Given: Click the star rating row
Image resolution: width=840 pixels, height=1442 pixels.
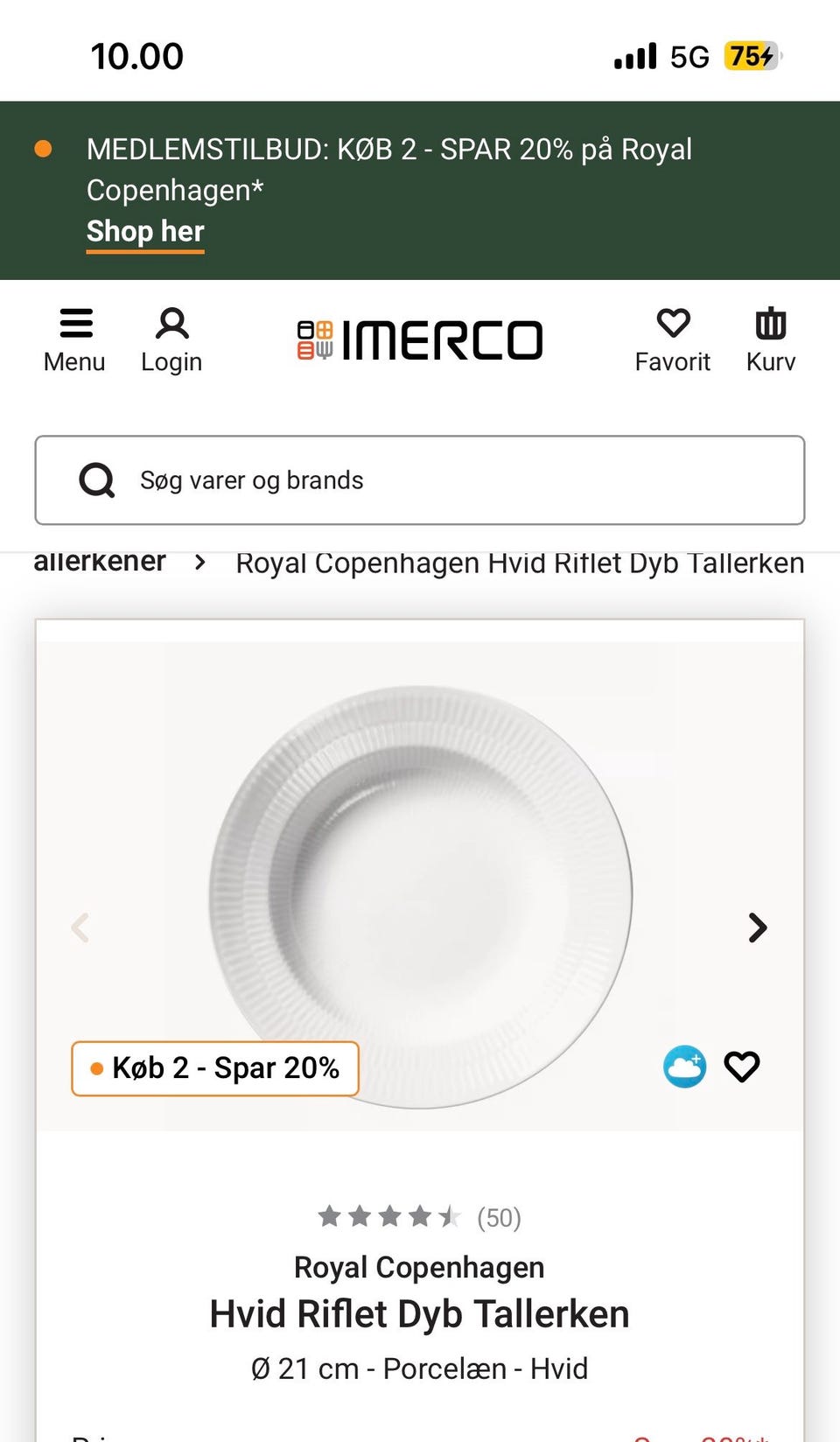Looking at the screenshot, I should pos(388,1216).
